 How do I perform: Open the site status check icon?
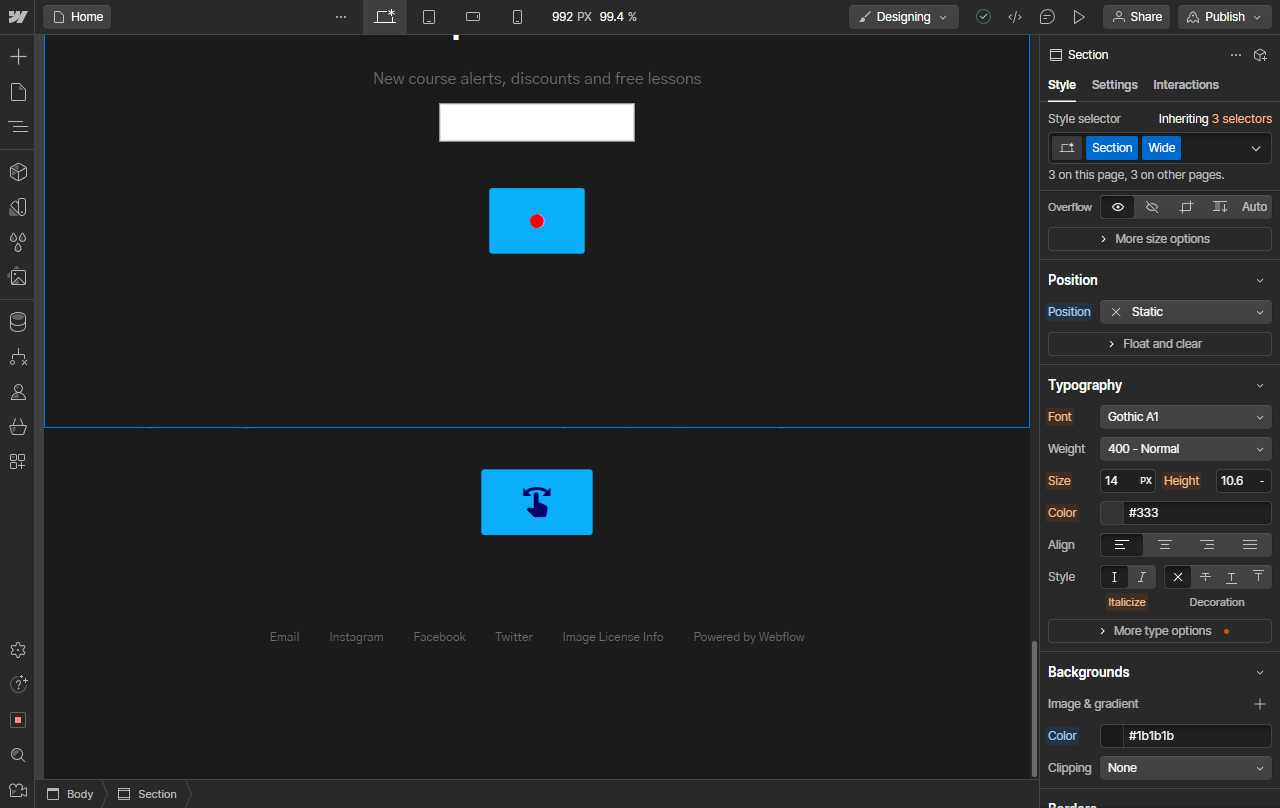click(983, 17)
